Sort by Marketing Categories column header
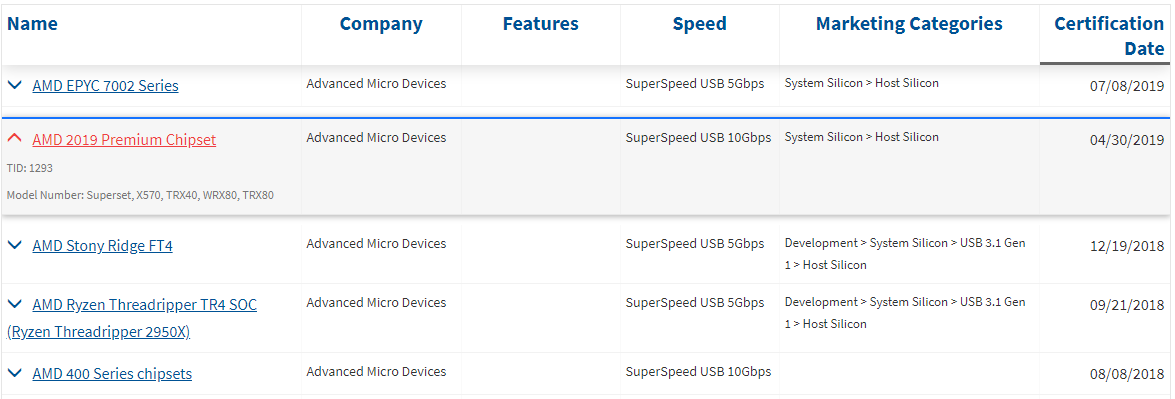 909,24
